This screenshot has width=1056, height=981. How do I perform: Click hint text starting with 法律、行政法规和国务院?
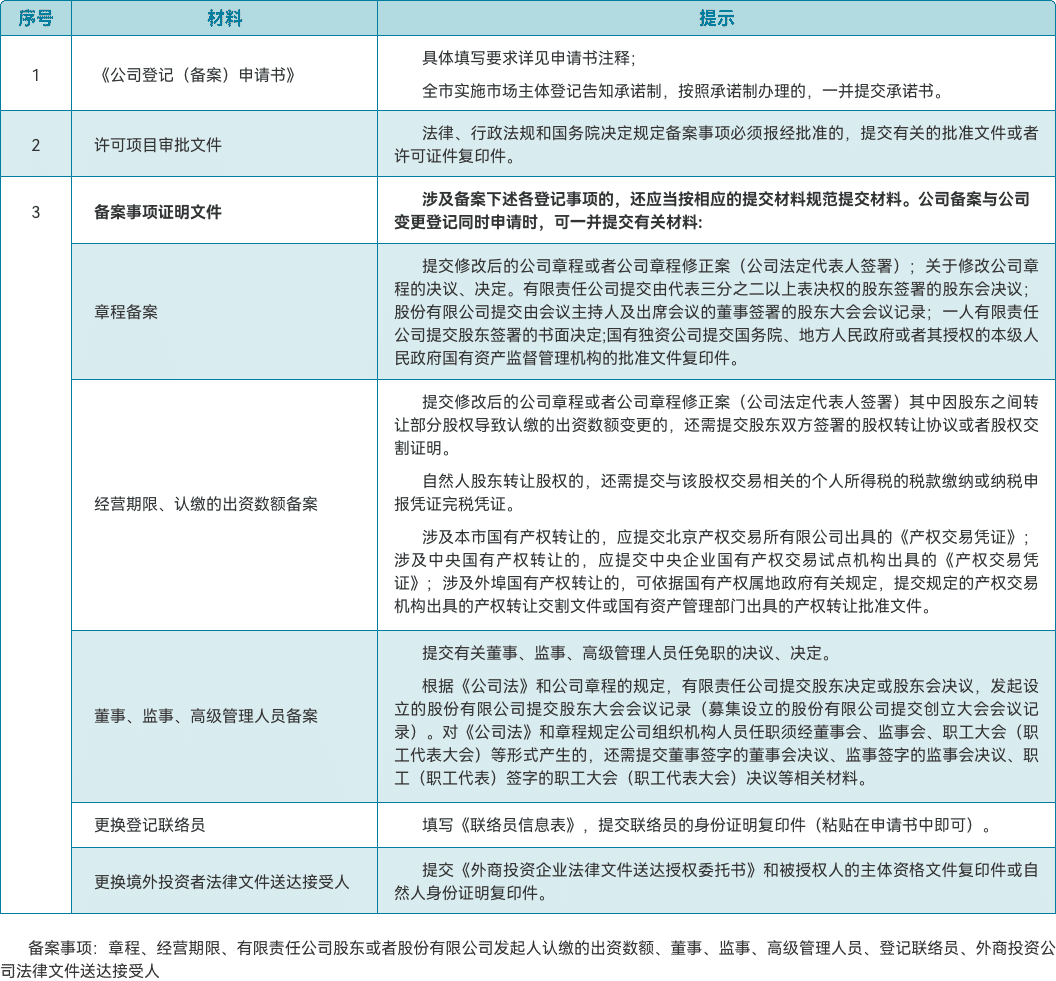pyautogui.click(x=716, y=144)
